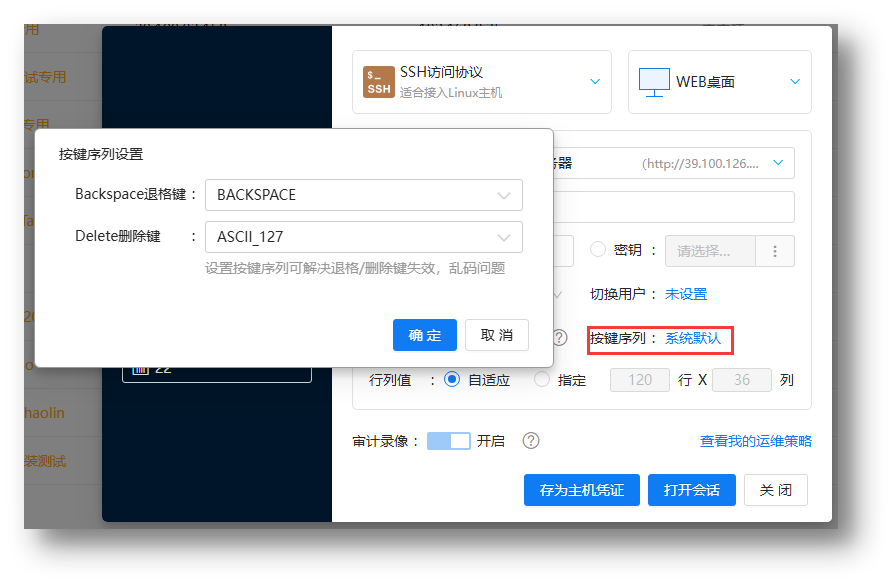Click the 系统默认 key sequence link

point(693,338)
